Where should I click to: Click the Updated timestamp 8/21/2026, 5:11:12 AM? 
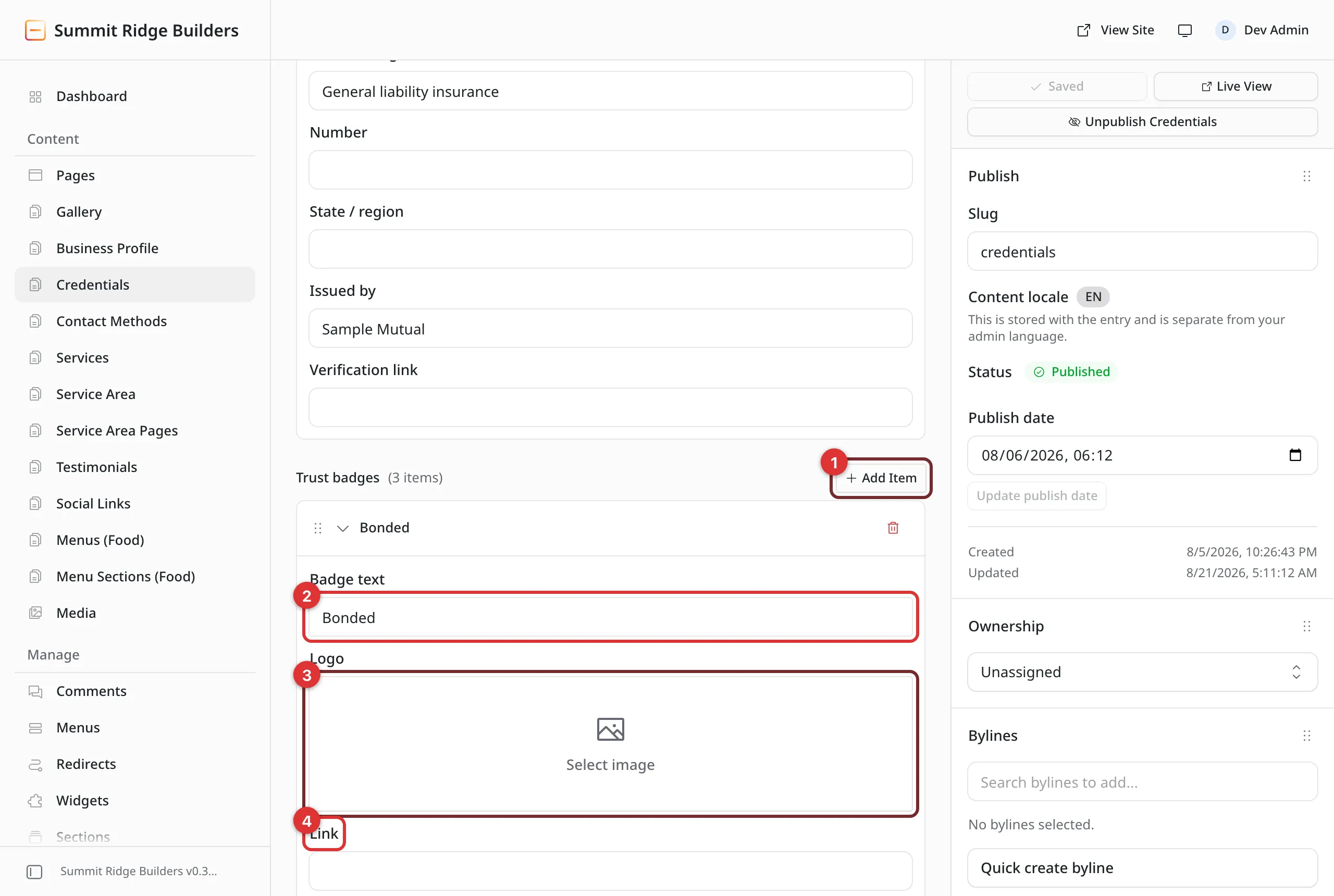1251,573
